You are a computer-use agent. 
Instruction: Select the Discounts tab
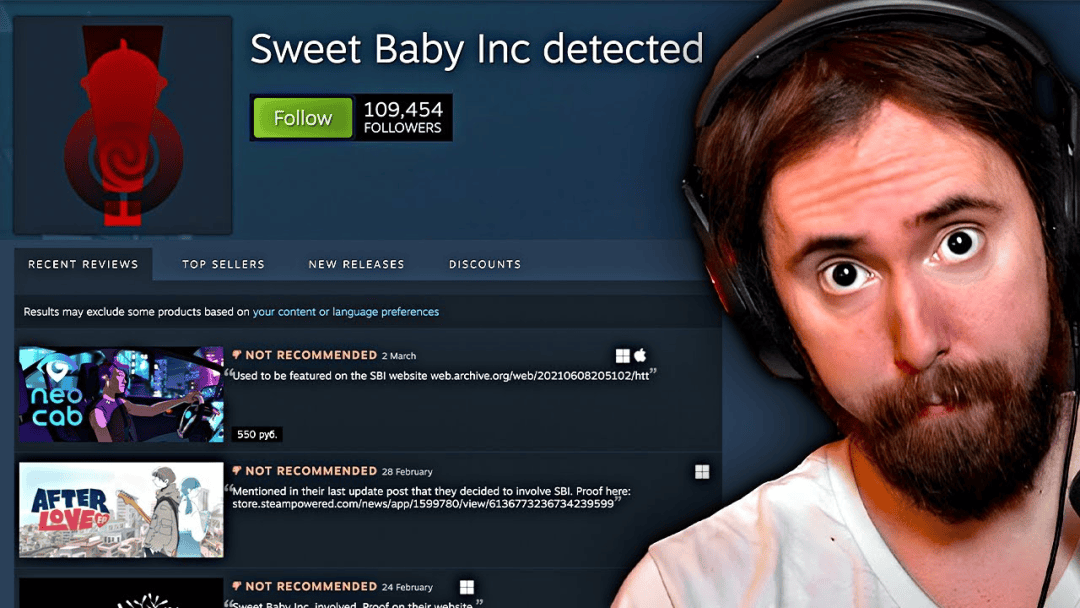click(x=485, y=264)
